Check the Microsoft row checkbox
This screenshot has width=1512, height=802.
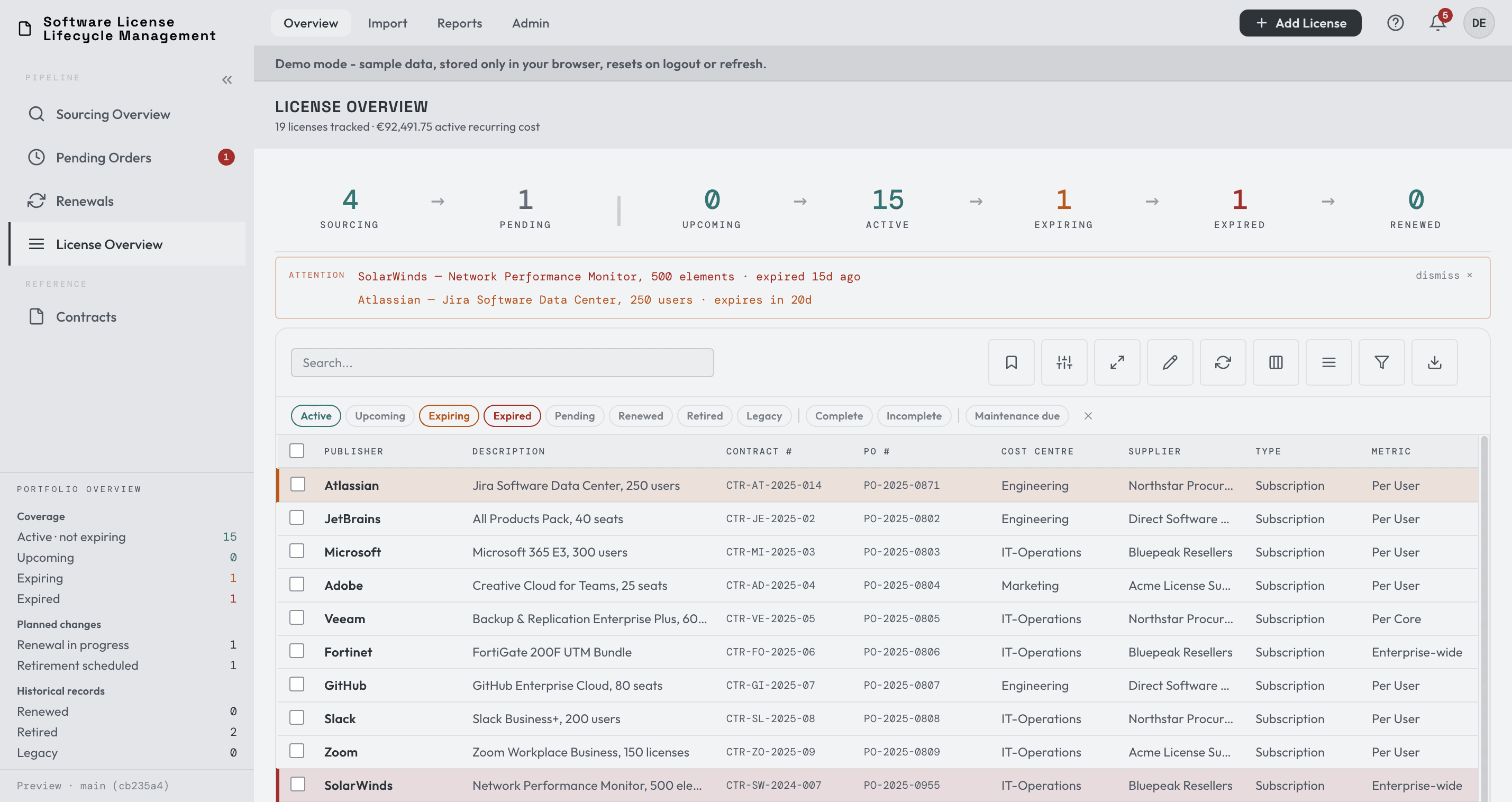[x=296, y=551]
